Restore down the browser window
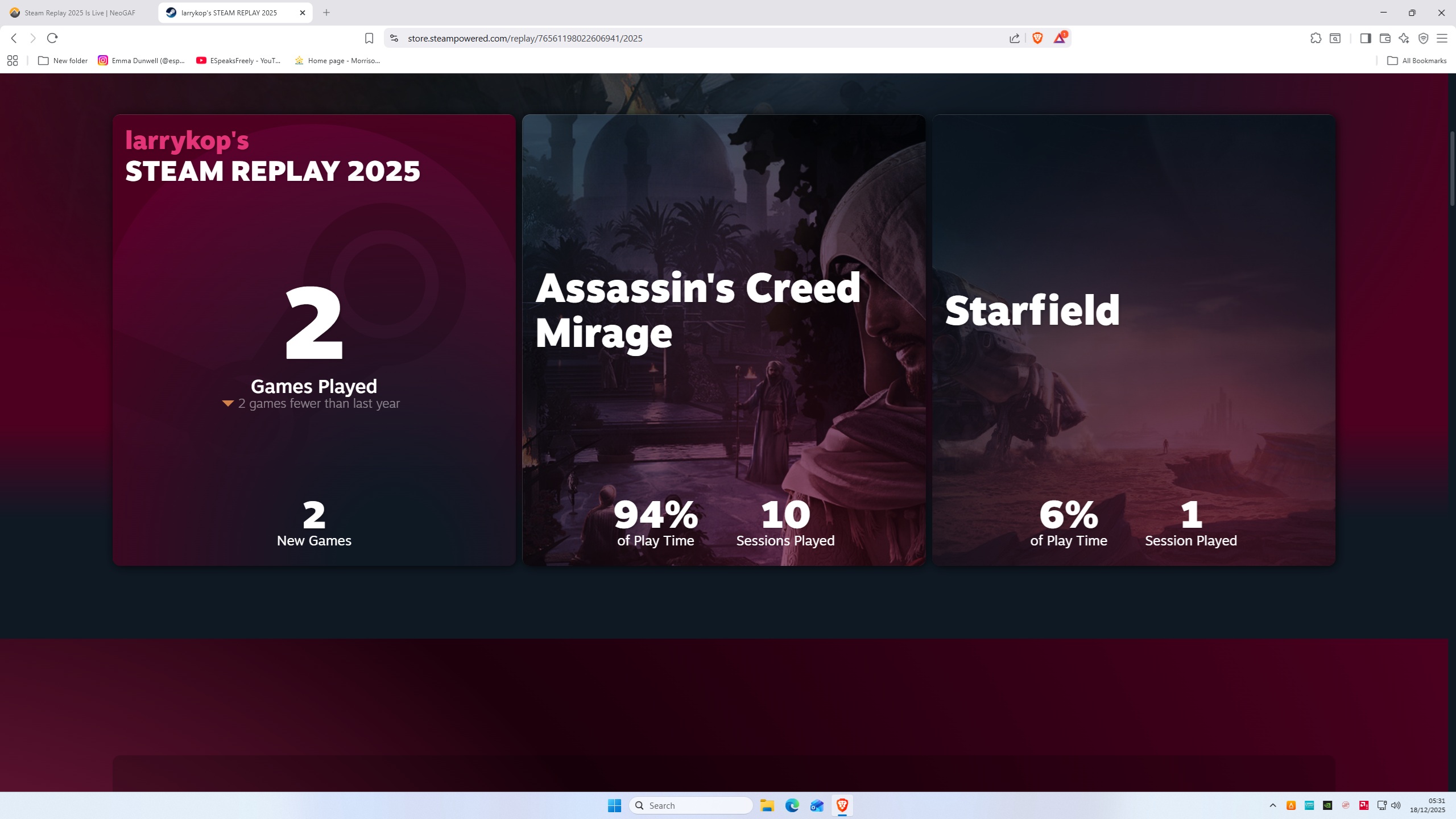1456x819 pixels. click(x=1412, y=13)
